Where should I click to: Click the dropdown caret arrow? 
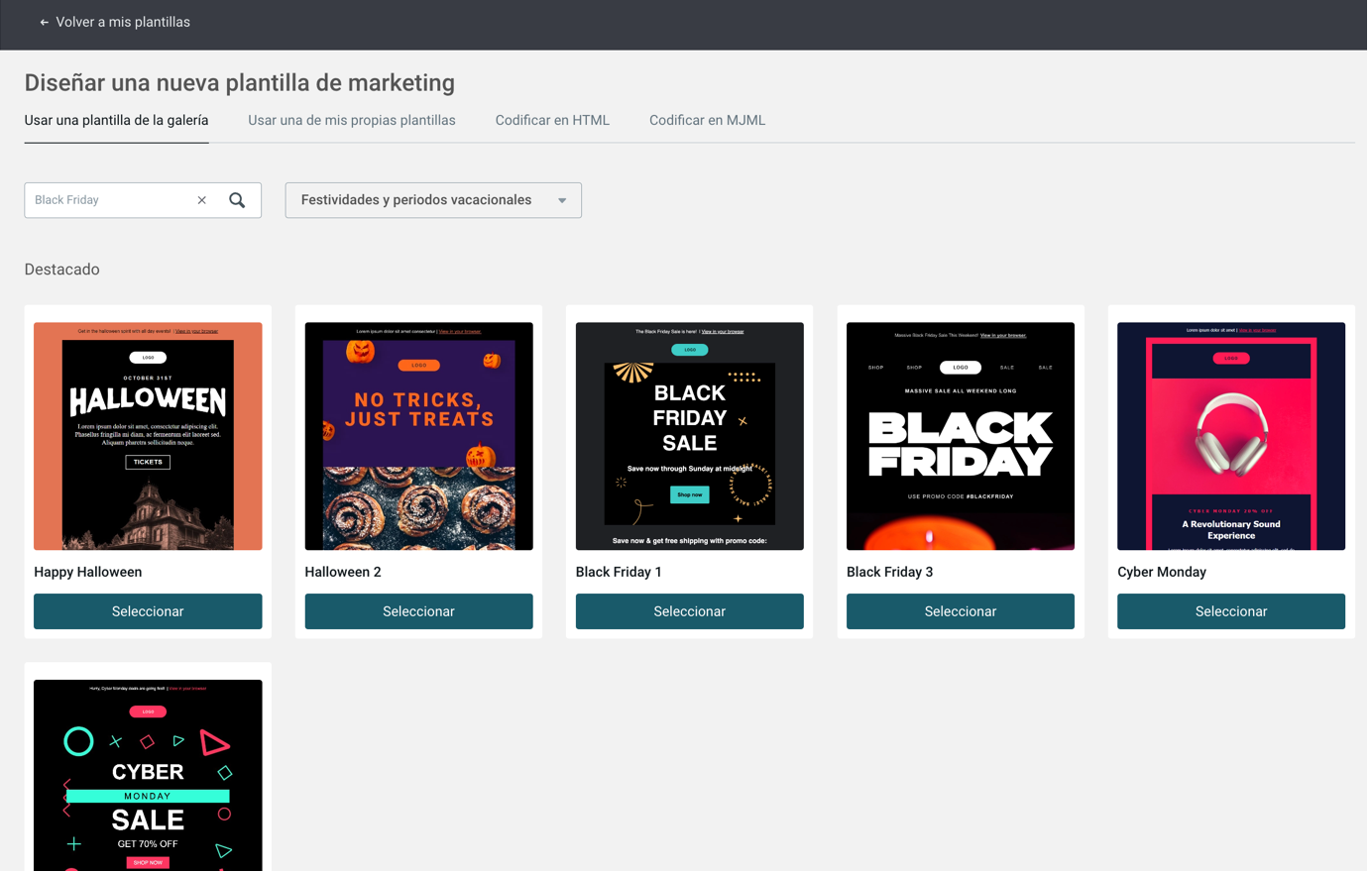click(x=563, y=201)
